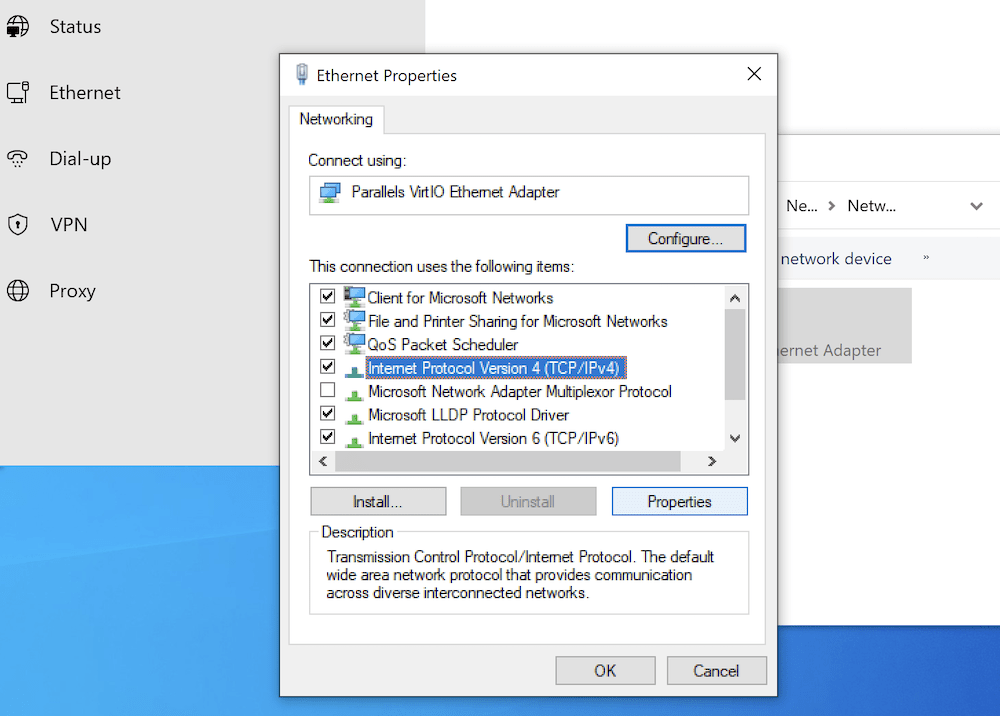Uncheck Microsoft LLDP Protocol Driver
Screen dimensions: 1000x716
tap(328, 414)
